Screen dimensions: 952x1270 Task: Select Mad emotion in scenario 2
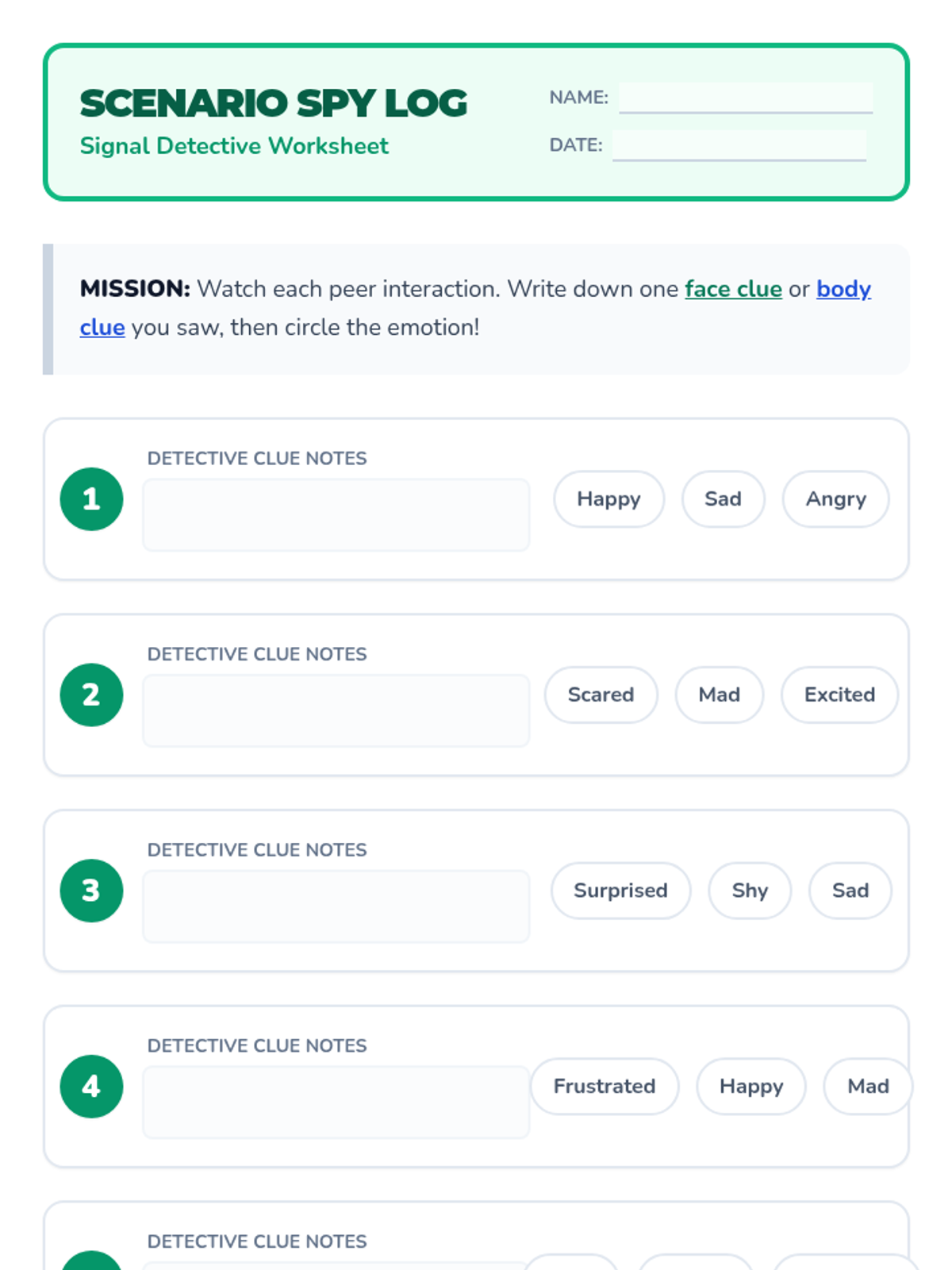tap(719, 695)
